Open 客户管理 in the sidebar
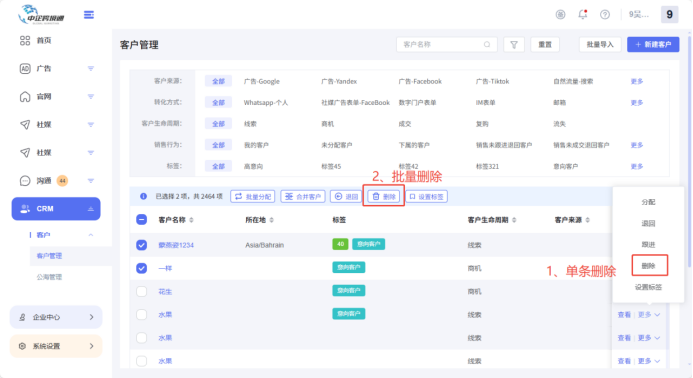This screenshot has height=378, width=693. (49, 256)
